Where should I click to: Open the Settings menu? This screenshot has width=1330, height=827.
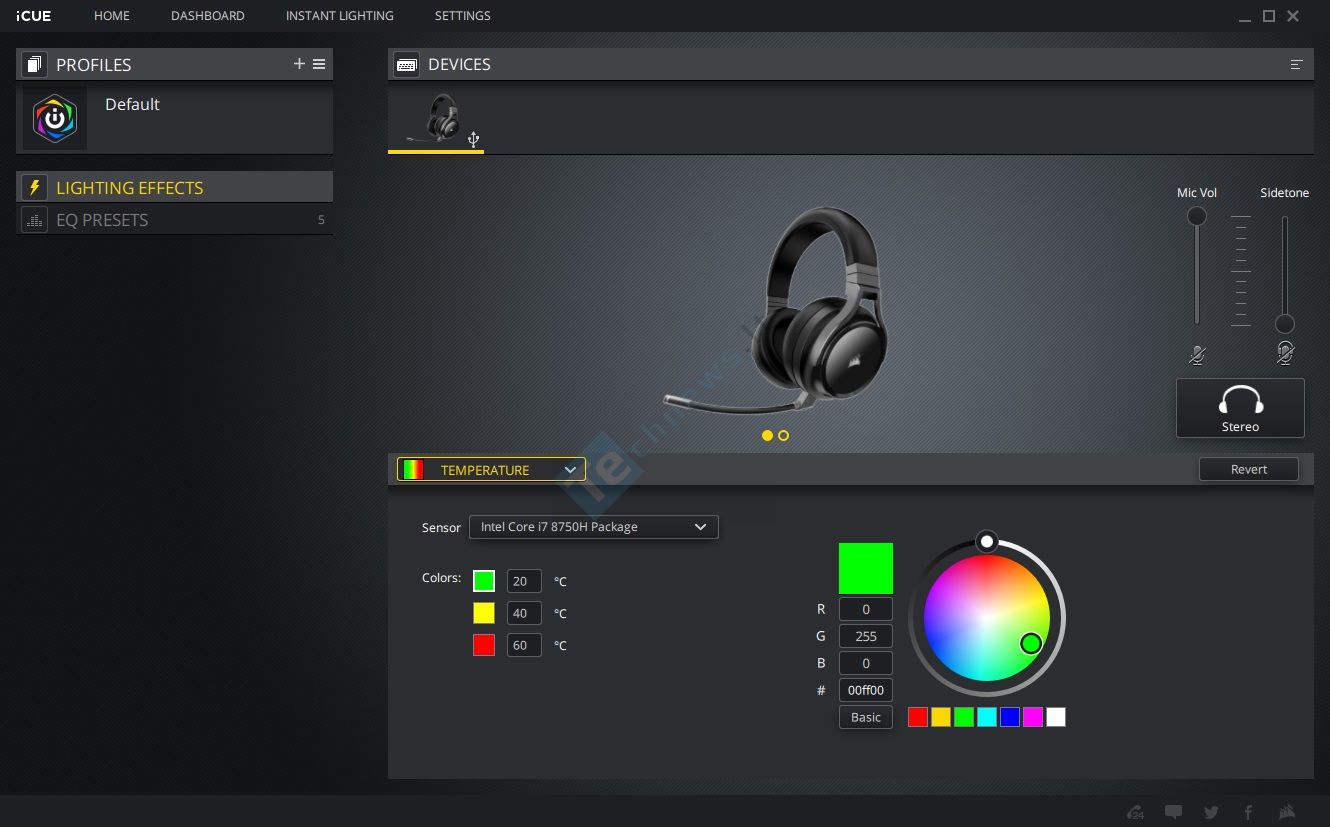point(463,16)
